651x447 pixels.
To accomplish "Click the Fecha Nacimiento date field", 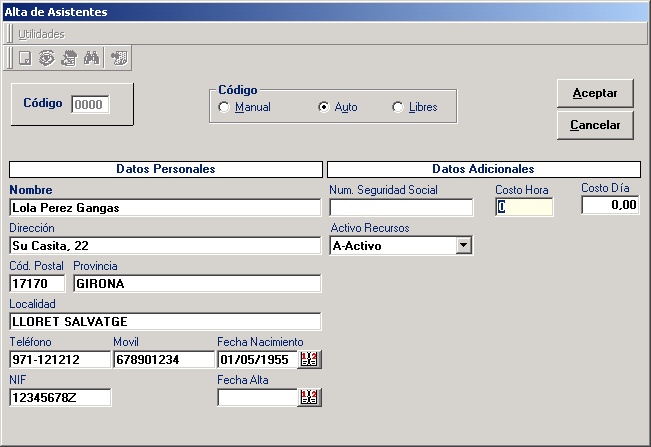I will click(257, 359).
